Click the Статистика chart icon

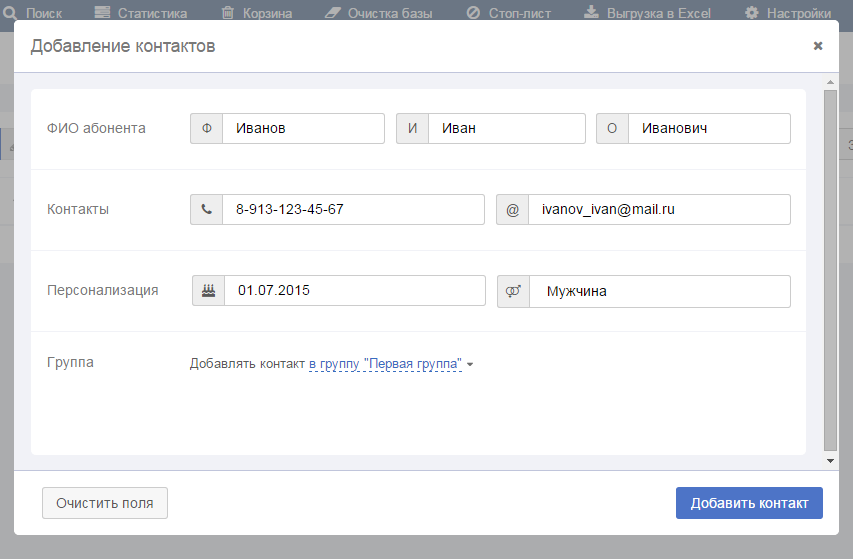coord(102,12)
